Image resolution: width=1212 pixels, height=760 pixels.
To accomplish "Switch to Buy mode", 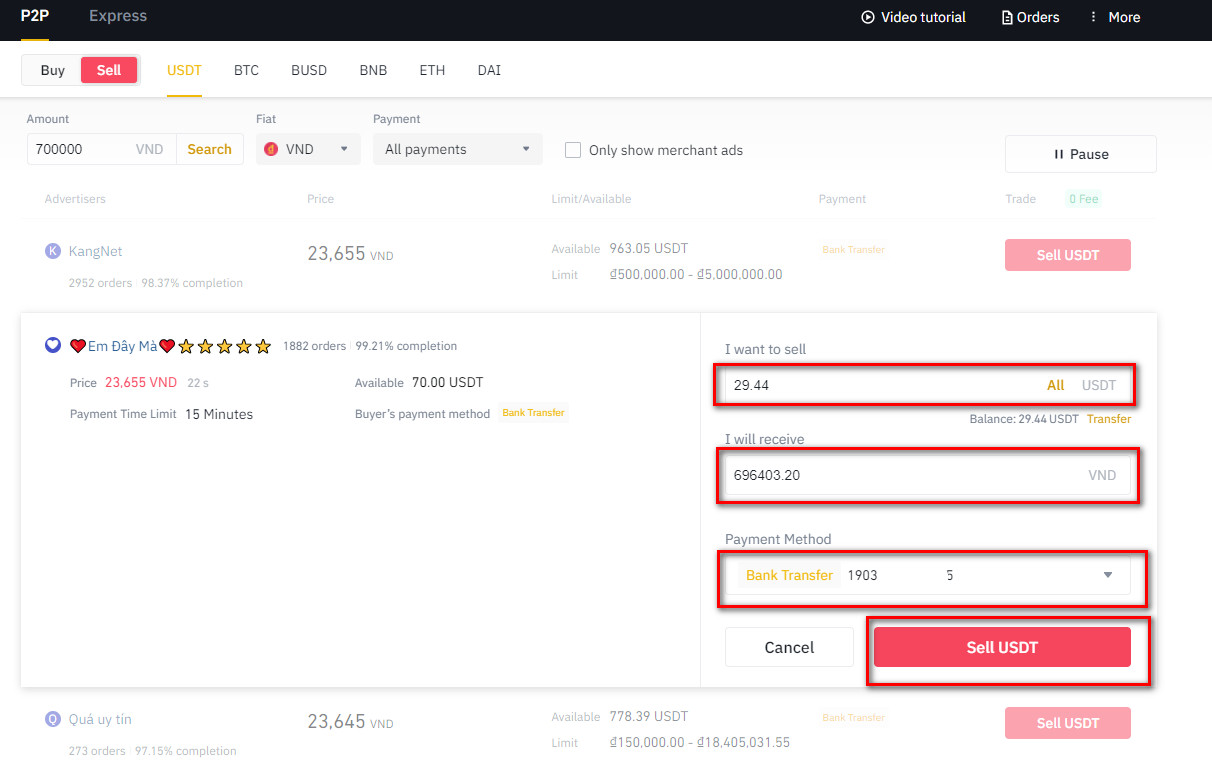I will [x=53, y=70].
